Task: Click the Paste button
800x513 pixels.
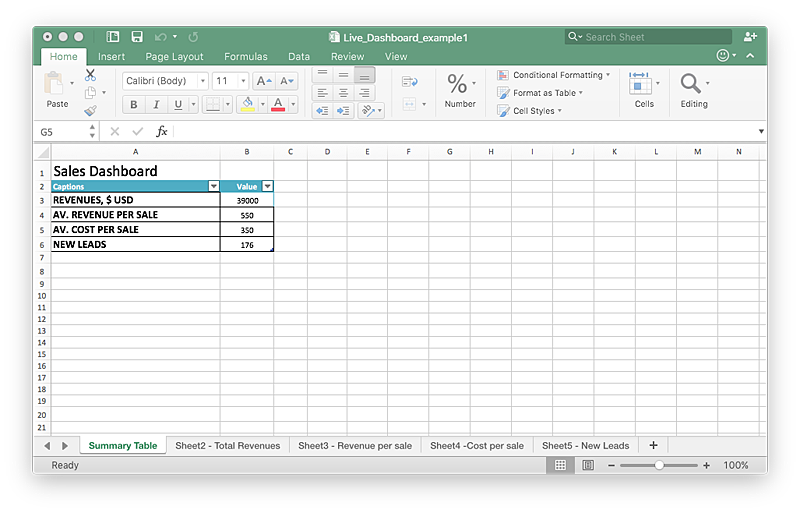Action: point(57,90)
